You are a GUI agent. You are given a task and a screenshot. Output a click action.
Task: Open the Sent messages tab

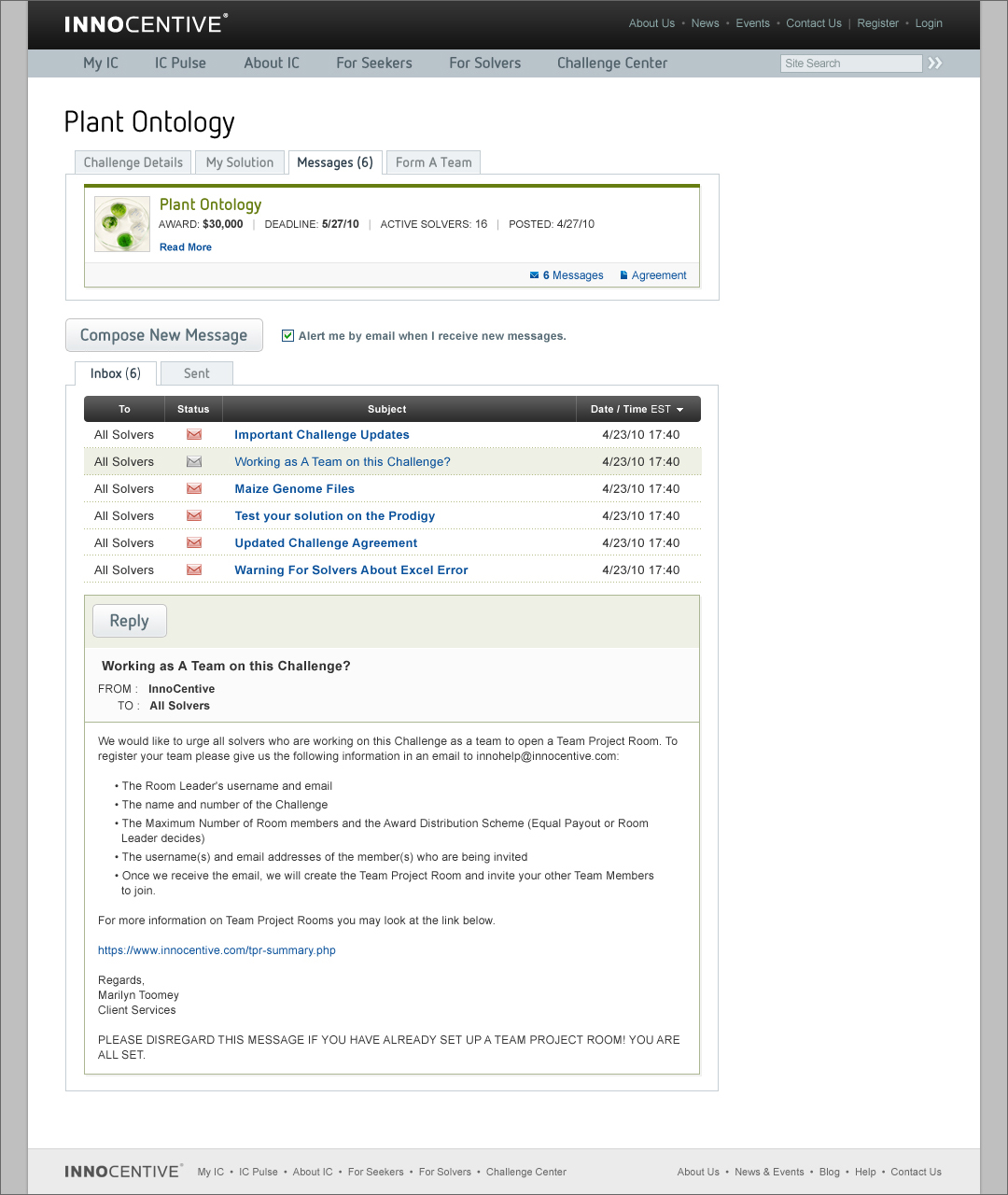point(197,373)
